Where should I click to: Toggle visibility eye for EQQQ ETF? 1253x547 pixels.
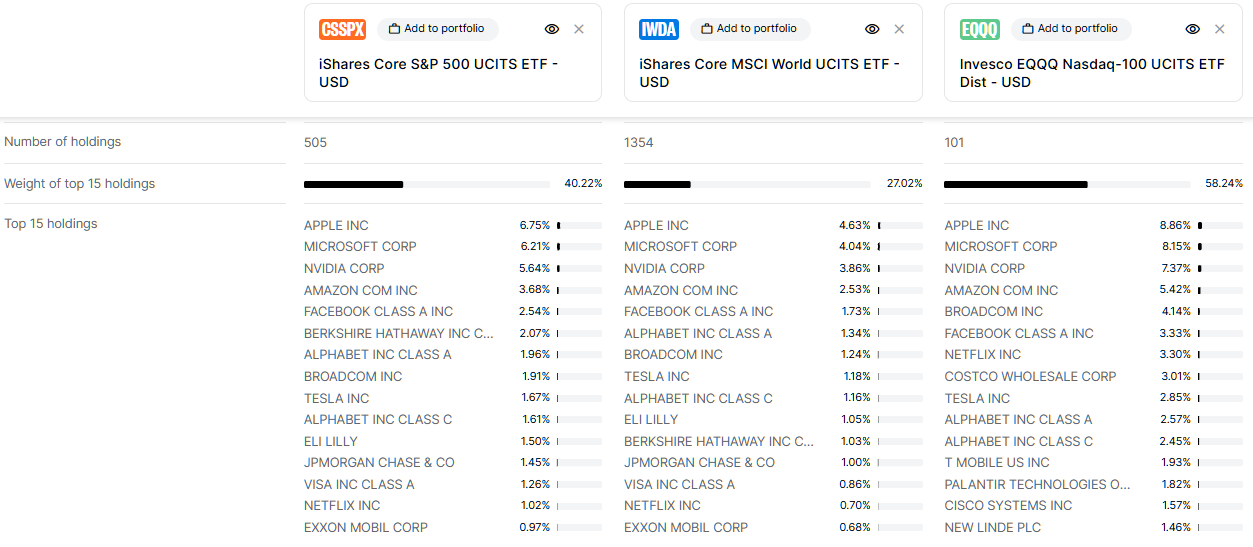click(1192, 30)
